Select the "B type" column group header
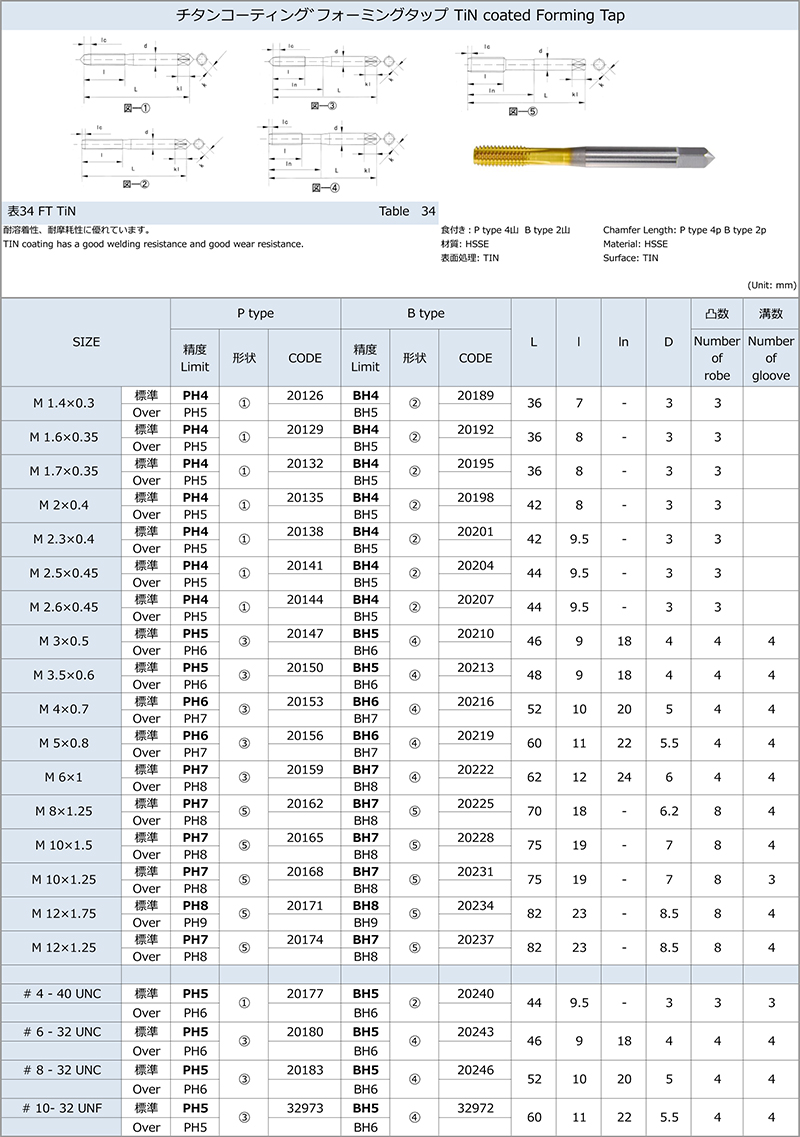Screen dimensions: 800x1137 426,313
